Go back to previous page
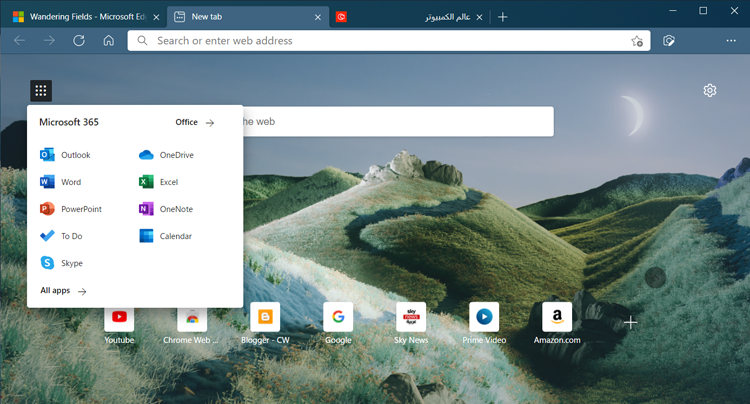 point(20,41)
